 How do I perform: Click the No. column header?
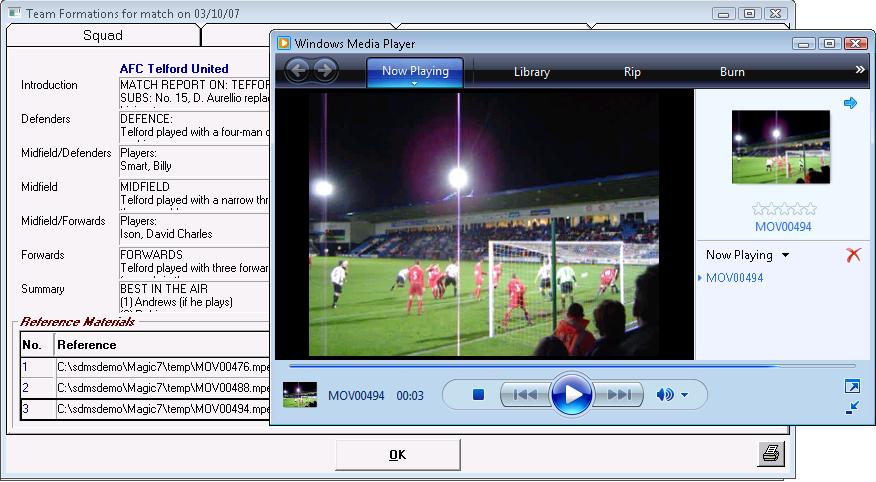[37, 345]
